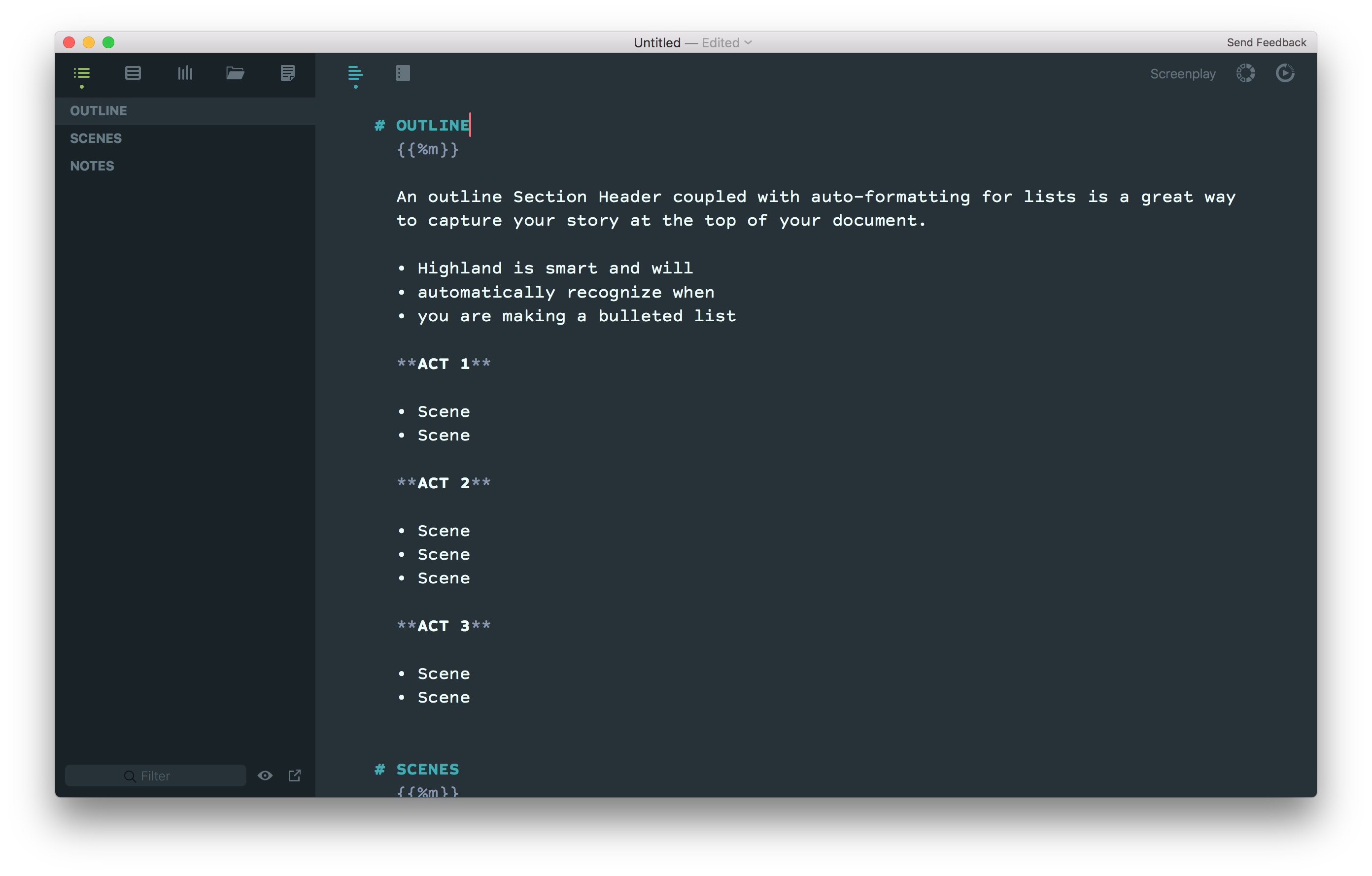
Task: Open the Screenplay template dropdown
Action: 1182,74
